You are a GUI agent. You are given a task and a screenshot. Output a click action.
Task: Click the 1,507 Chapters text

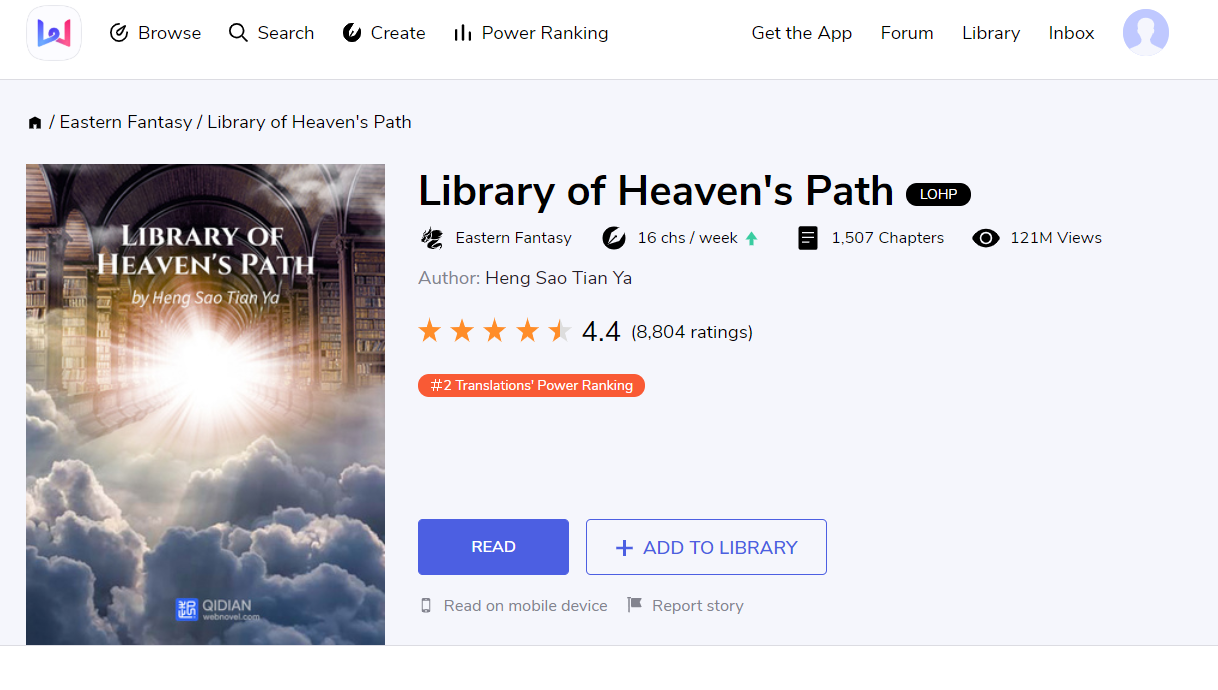coord(888,238)
